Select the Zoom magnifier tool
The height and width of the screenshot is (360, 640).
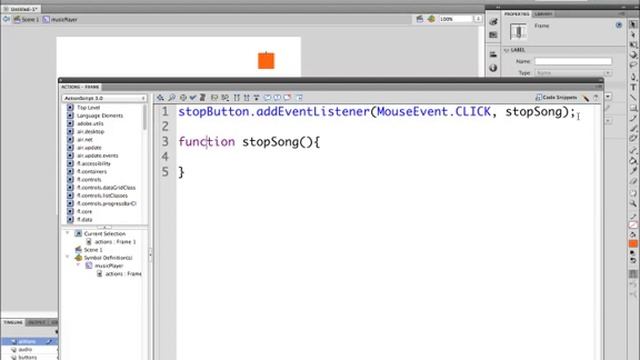coord(633,203)
